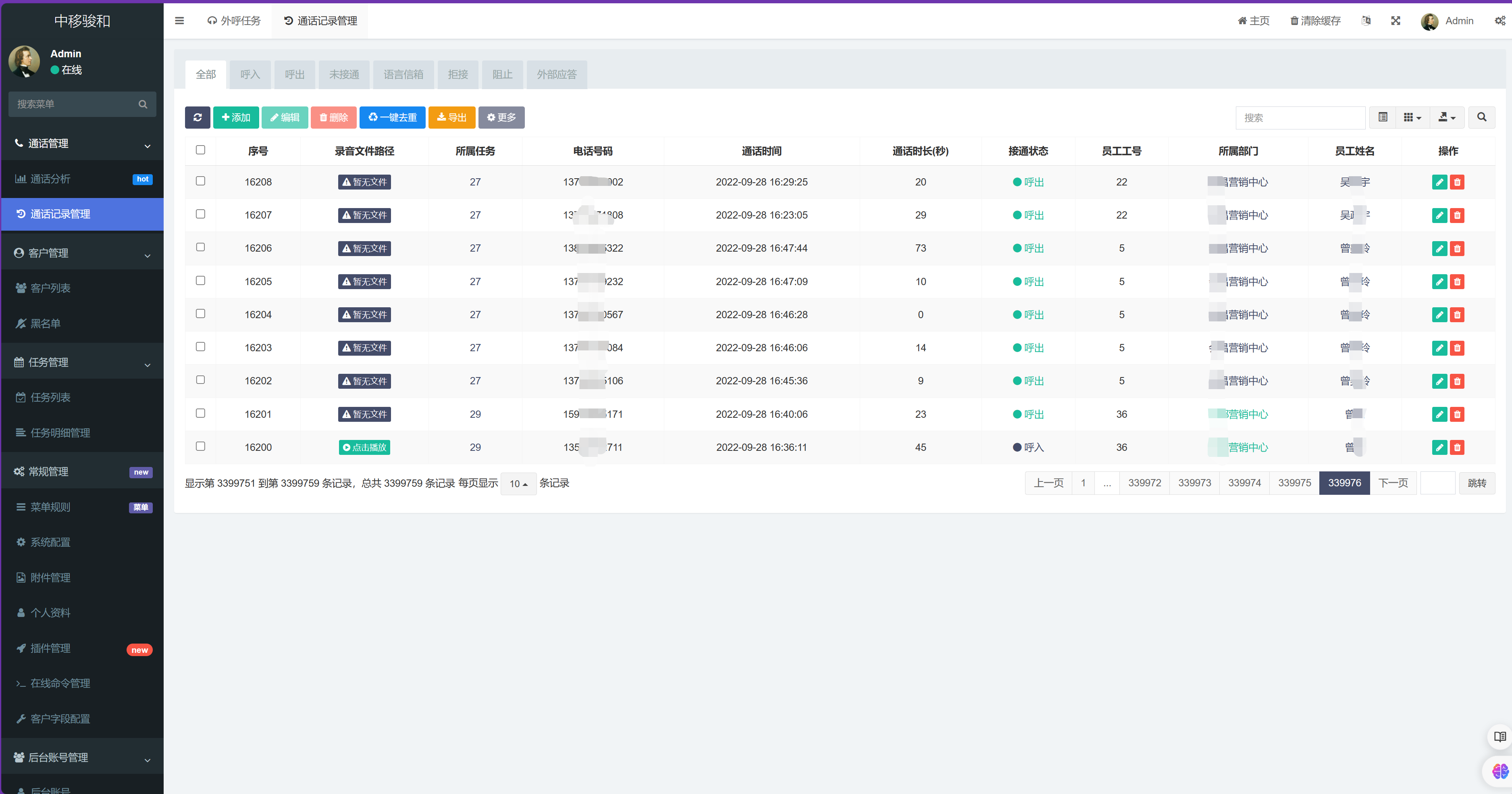Collapse the 客户管理 sidebar group
1512x794 pixels.
point(82,253)
